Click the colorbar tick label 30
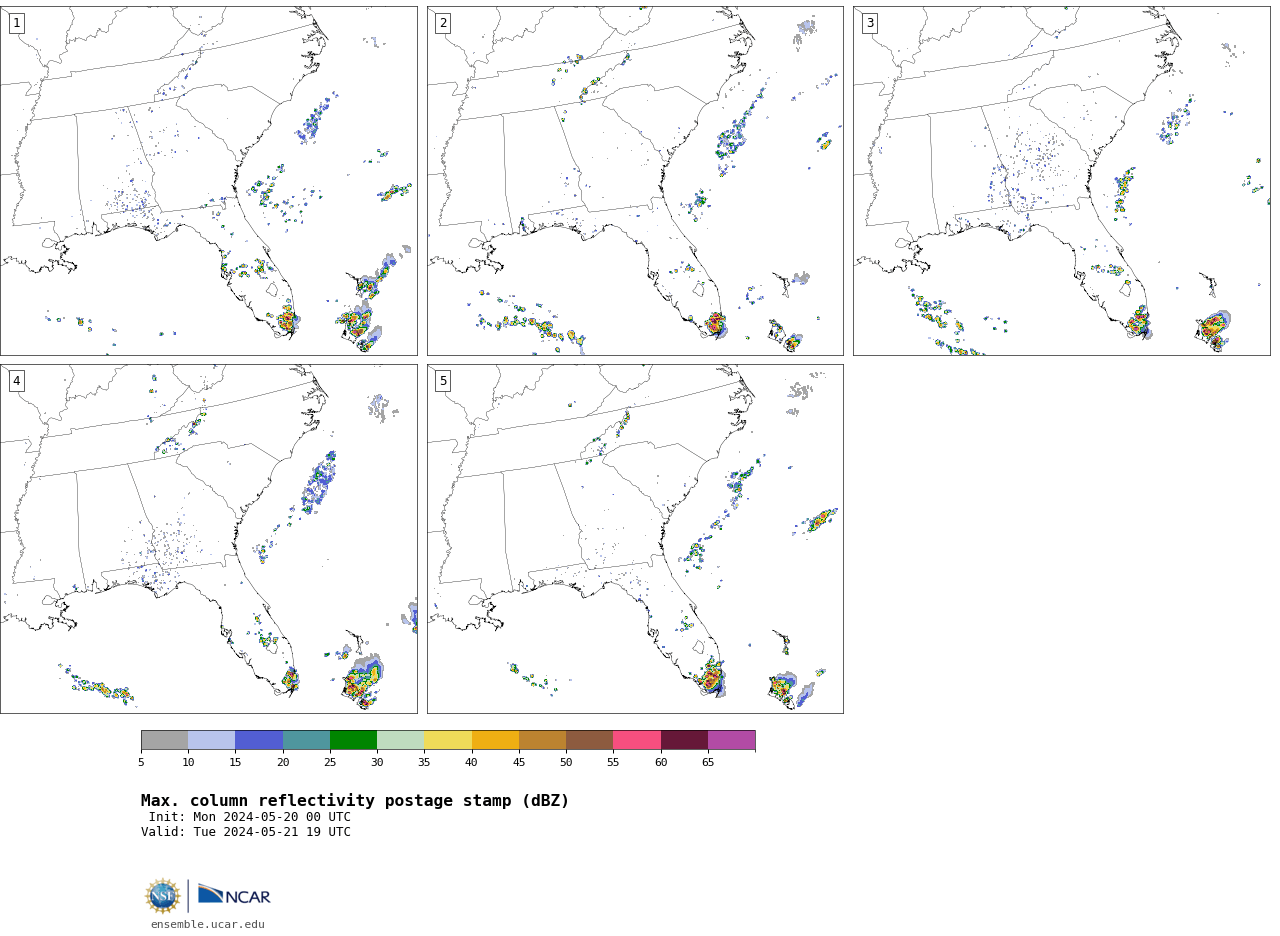 (x=377, y=763)
